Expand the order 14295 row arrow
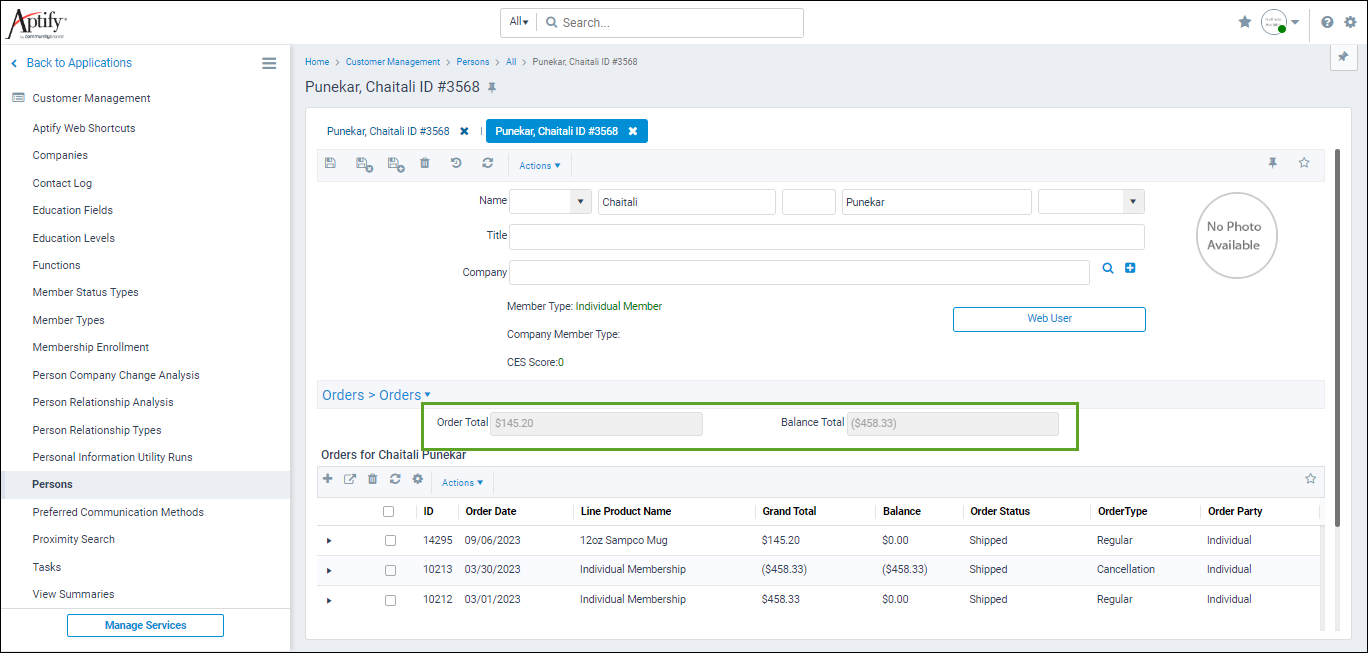This screenshot has width=1368, height=653. coord(329,541)
